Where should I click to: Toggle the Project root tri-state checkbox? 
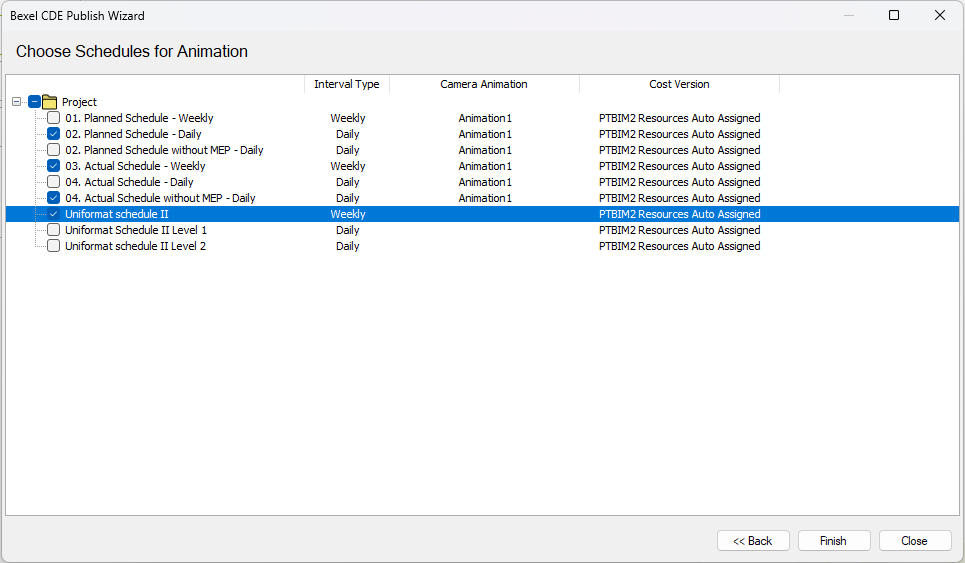pyautogui.click(x=34, y=102)
